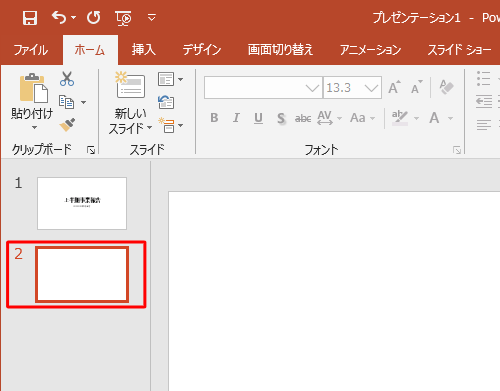Switch to the 挿入 tab
Image resolution: width=500 pixels, height=391 pixels.
(x=144, y=50)
